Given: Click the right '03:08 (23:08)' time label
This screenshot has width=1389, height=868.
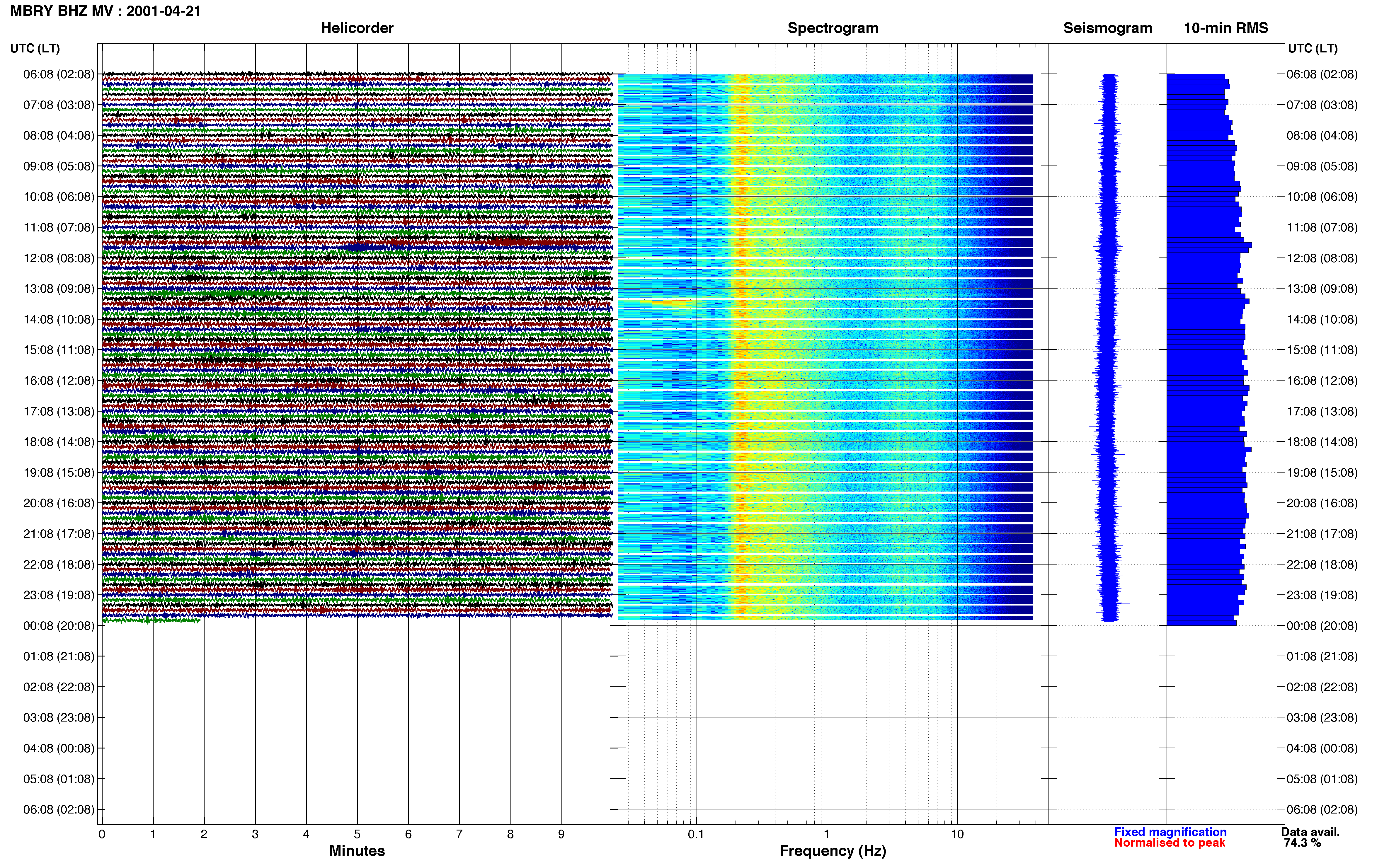Looking at the screenshot, I should pyautogui.click(x=1322, y=718).
